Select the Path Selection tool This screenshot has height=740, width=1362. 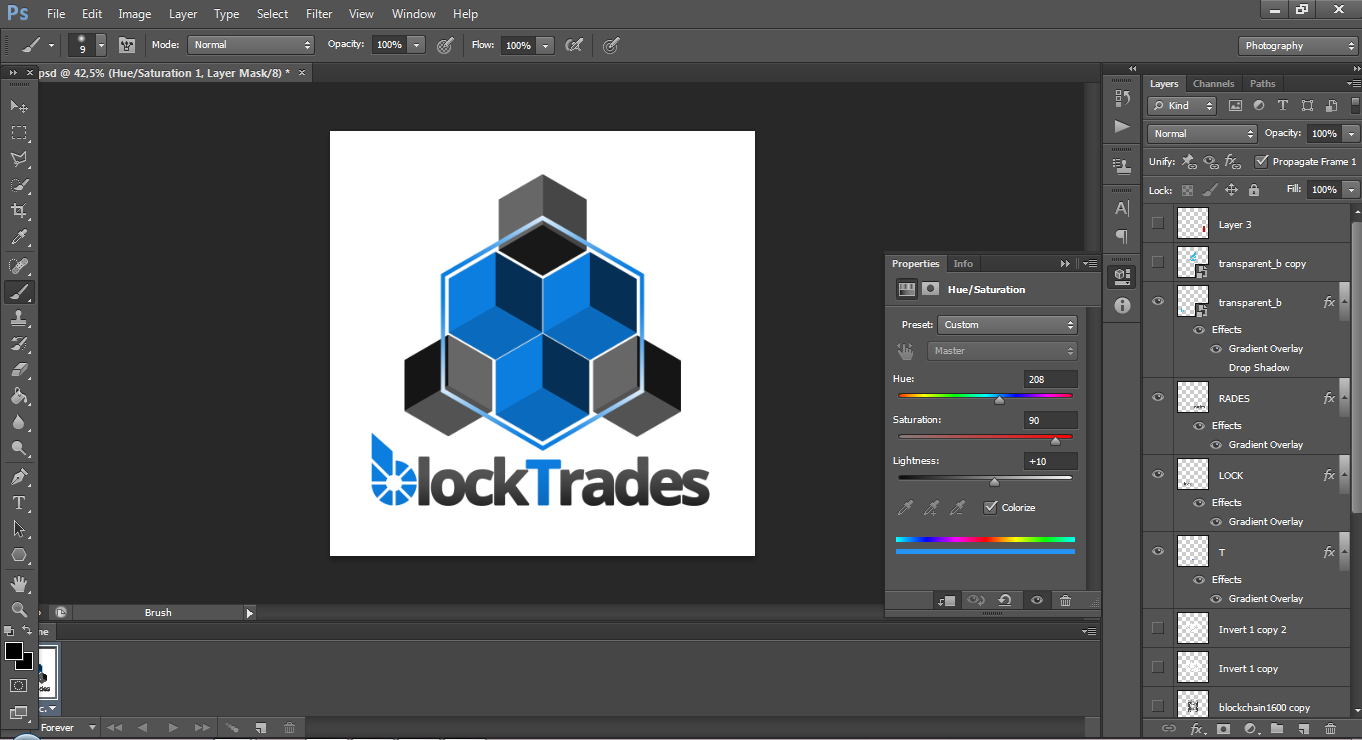click(19, 528)
